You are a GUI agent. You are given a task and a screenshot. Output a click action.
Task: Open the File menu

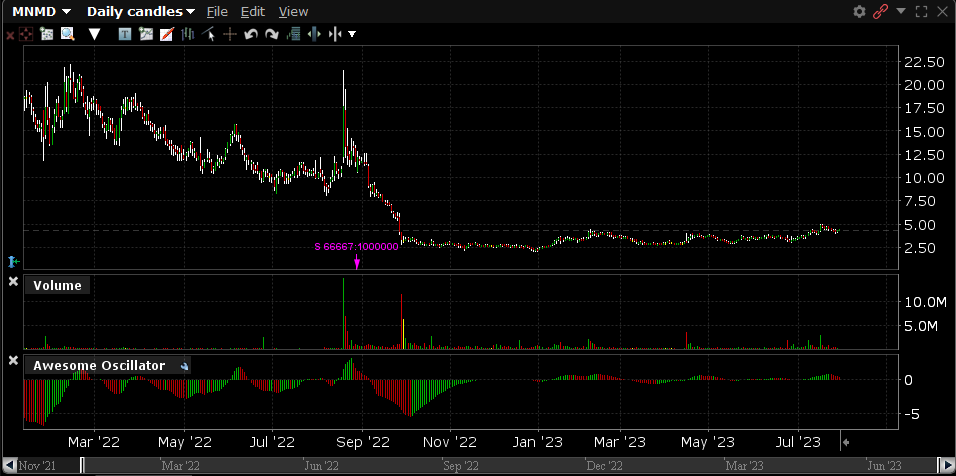[217, 12]
